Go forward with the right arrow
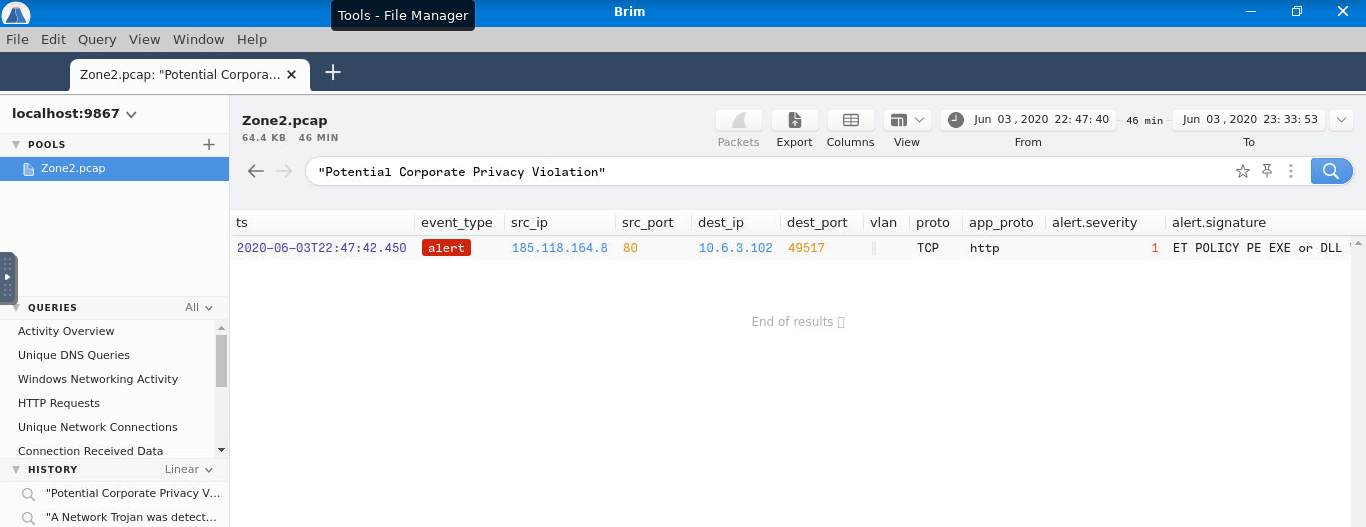Image resolution: width=1366 pixels, height=527 pixels. click(284, 171)
